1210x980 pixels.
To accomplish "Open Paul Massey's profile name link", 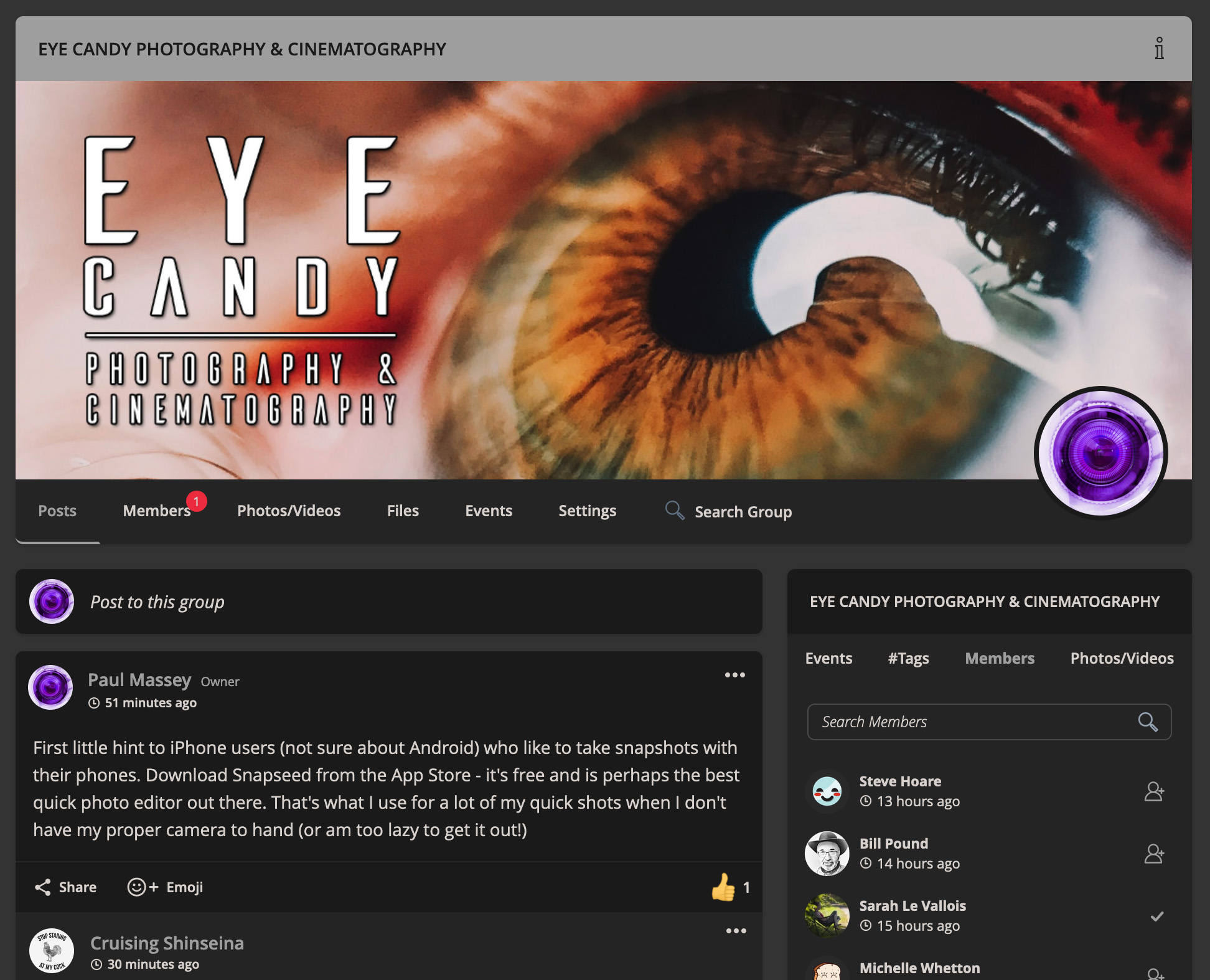I will tap(139, 680).
